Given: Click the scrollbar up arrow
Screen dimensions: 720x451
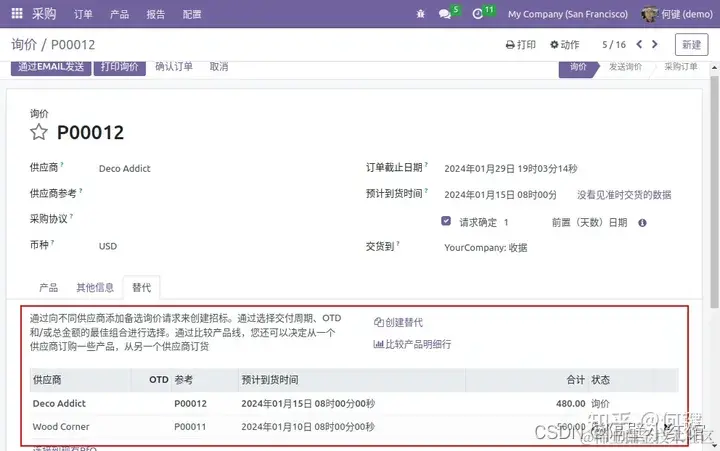Looking at the screenshot, I should pyautogui.click(x=714, y=68).
